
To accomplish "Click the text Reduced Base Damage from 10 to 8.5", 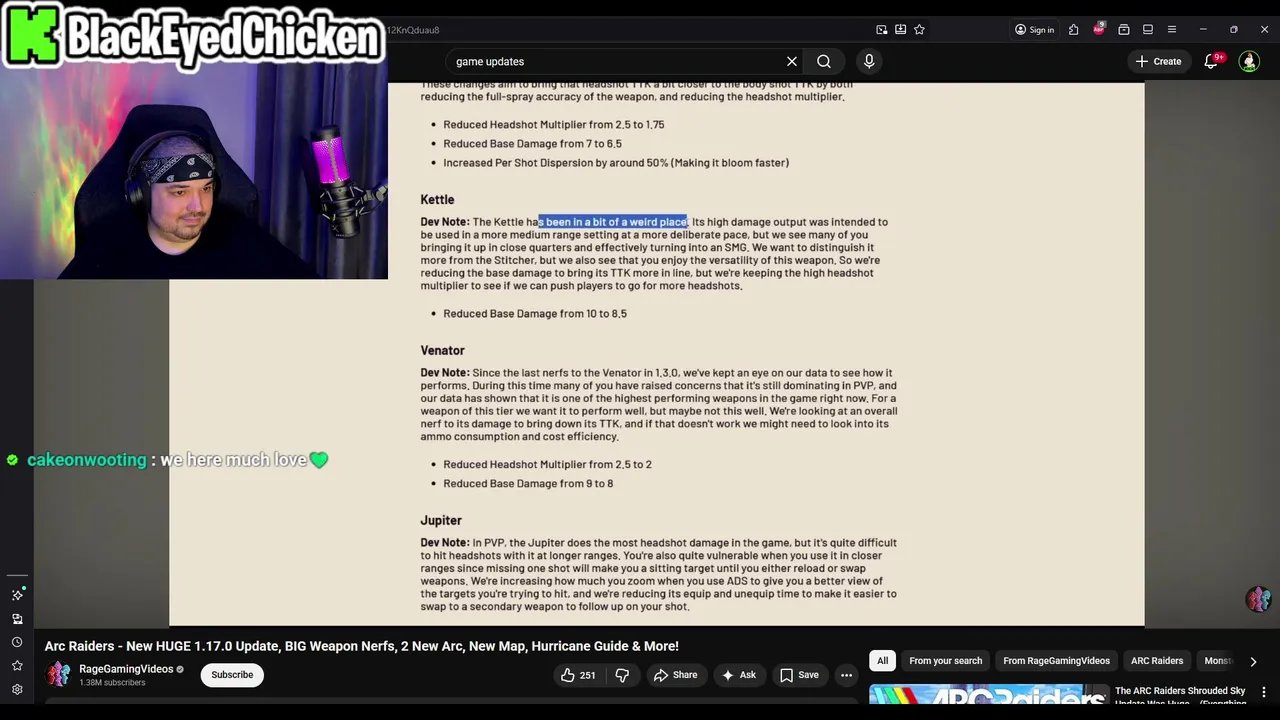I will point(535,314).
